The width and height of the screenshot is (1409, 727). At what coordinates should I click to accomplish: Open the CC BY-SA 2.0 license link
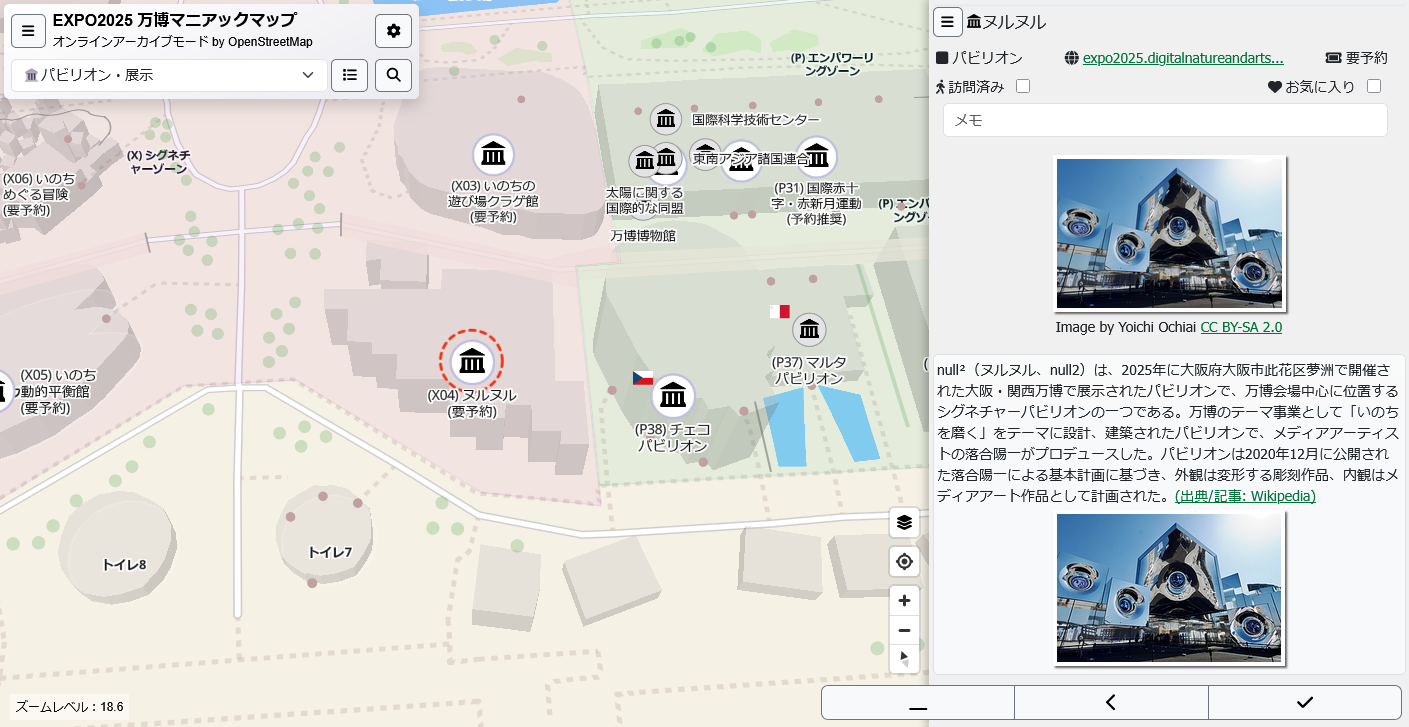[x=1241, y=327]
